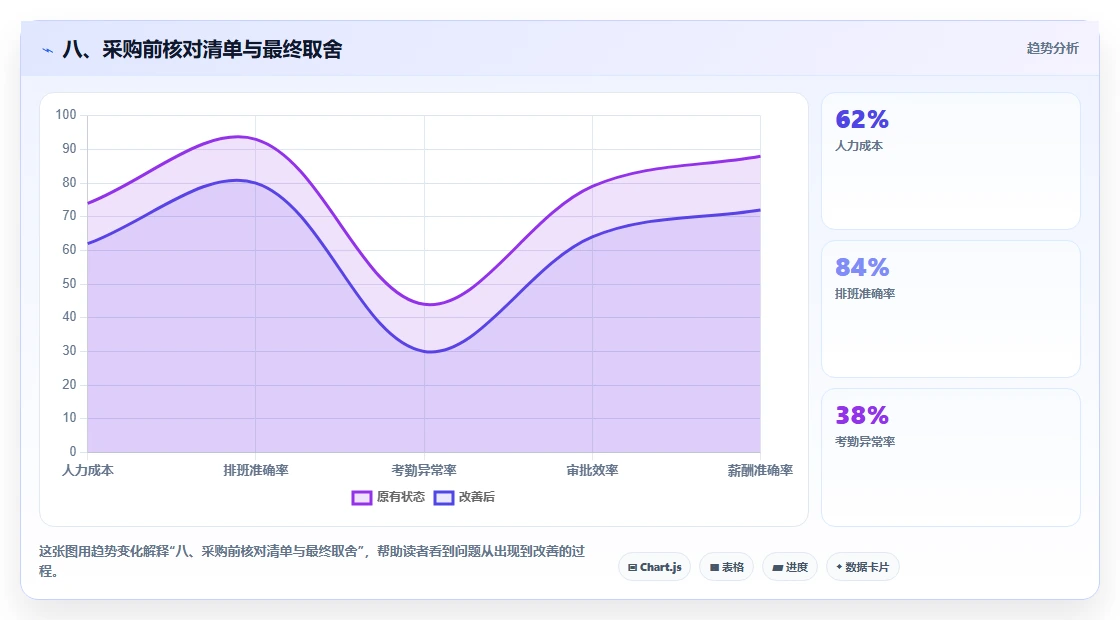Click the icon inside the 表格 tag
The width and height of the screenshot is (1120, 620).
coord(714,567)
